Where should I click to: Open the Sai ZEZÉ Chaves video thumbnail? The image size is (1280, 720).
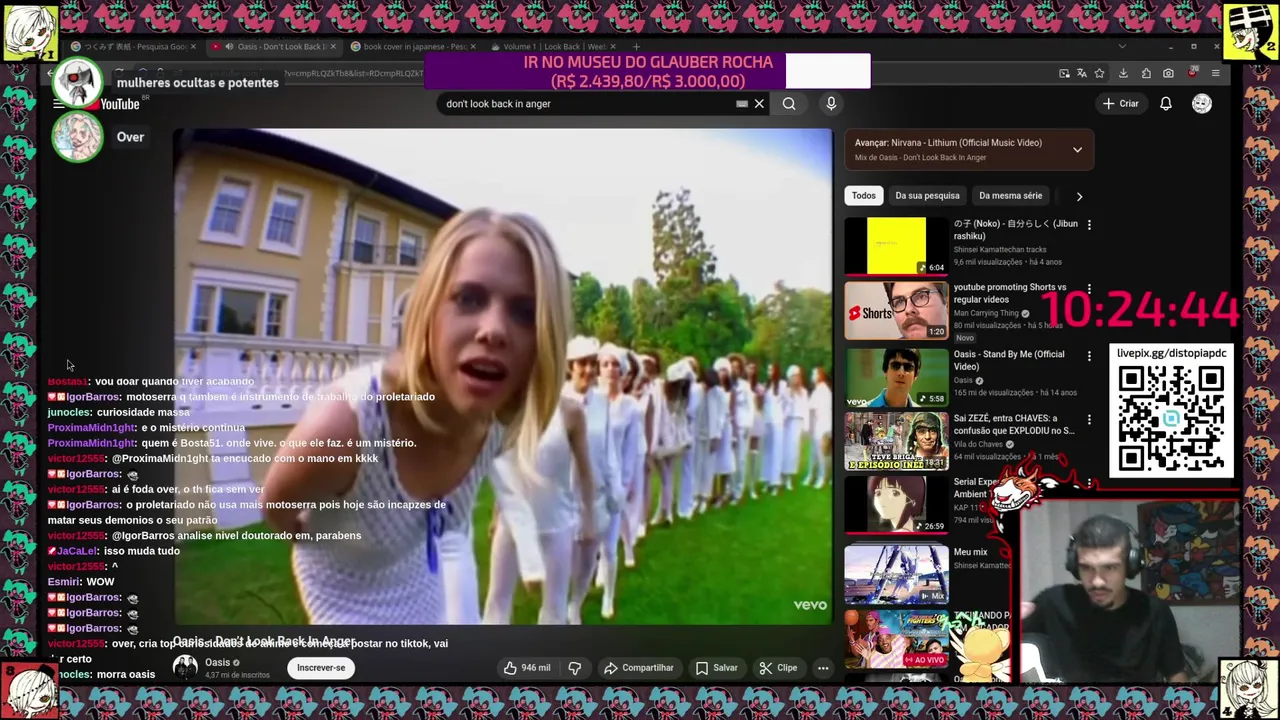click(x=896, y=442)
